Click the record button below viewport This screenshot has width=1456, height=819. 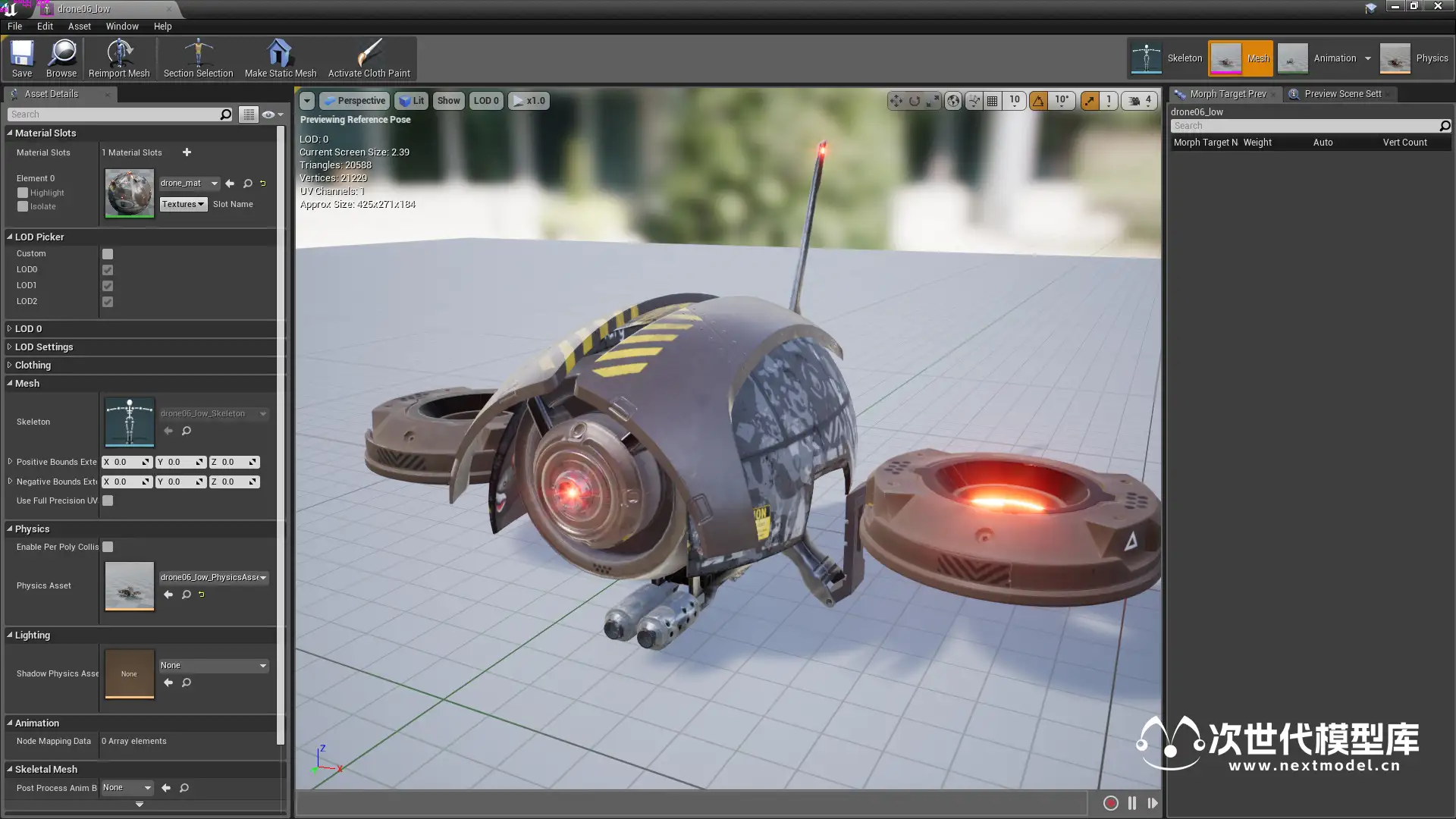(1110, 803)
